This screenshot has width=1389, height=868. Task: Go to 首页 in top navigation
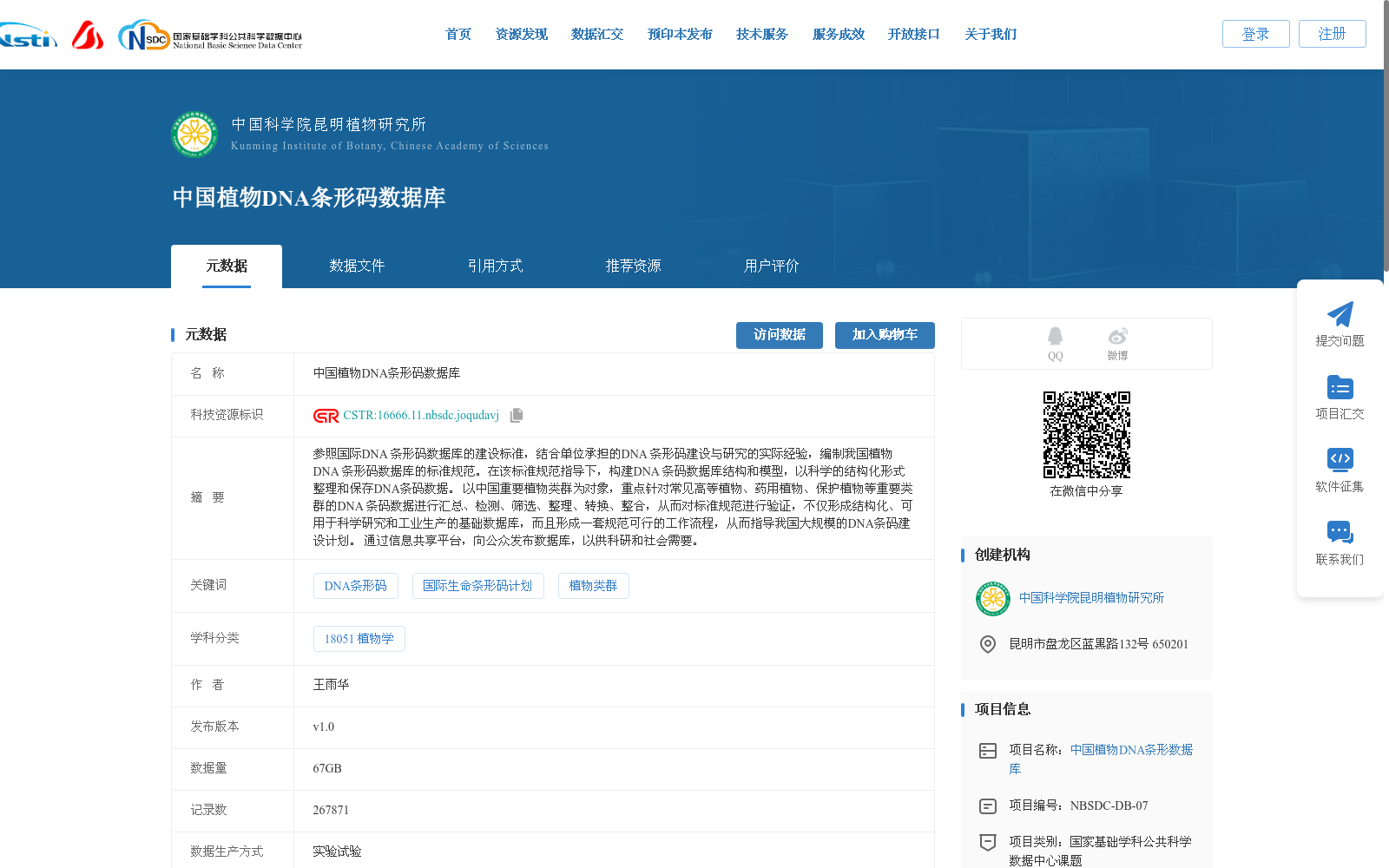point(458,35)
